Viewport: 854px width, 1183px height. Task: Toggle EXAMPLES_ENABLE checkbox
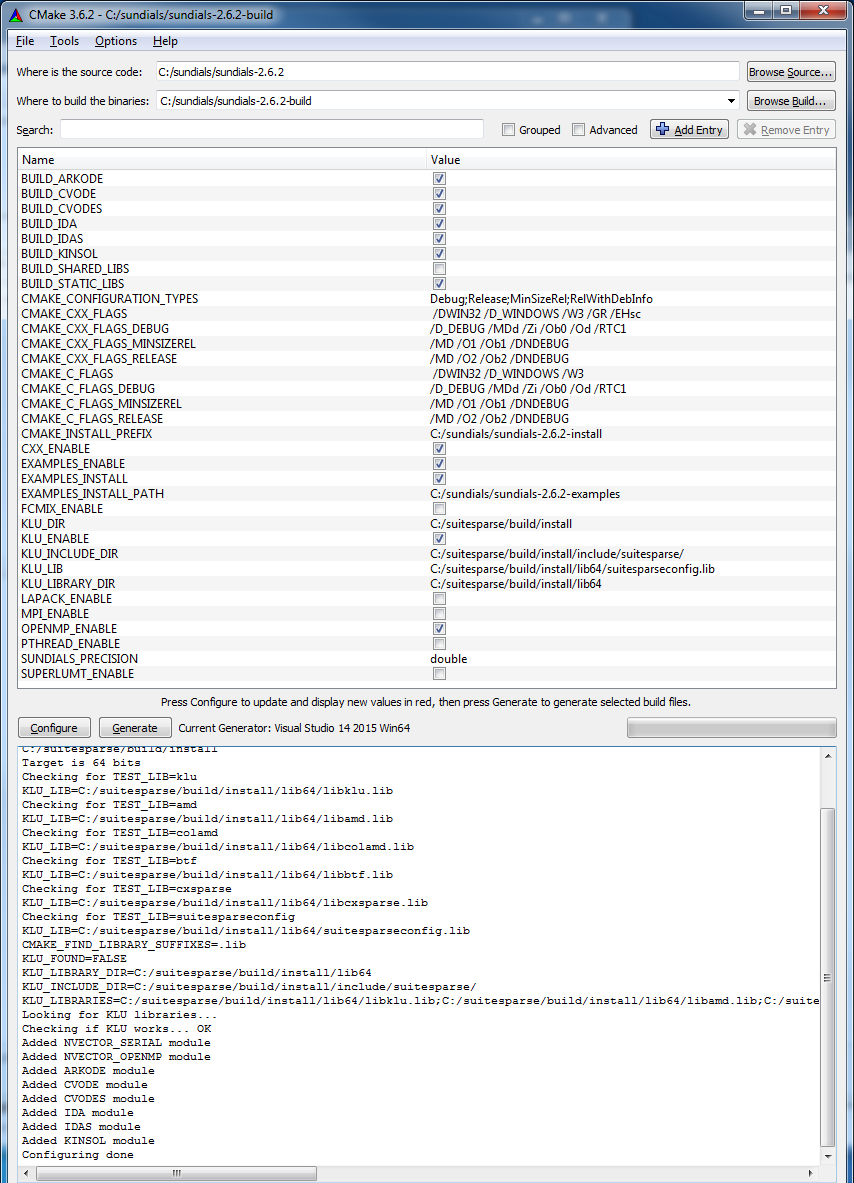coord(439,464)
